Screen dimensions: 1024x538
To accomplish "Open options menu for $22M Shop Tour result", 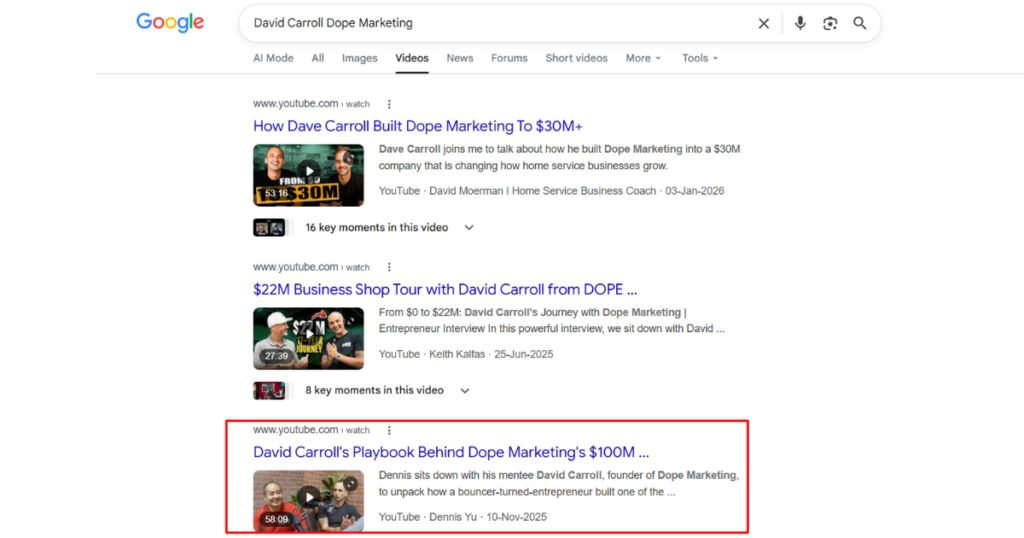I will 389,267.
